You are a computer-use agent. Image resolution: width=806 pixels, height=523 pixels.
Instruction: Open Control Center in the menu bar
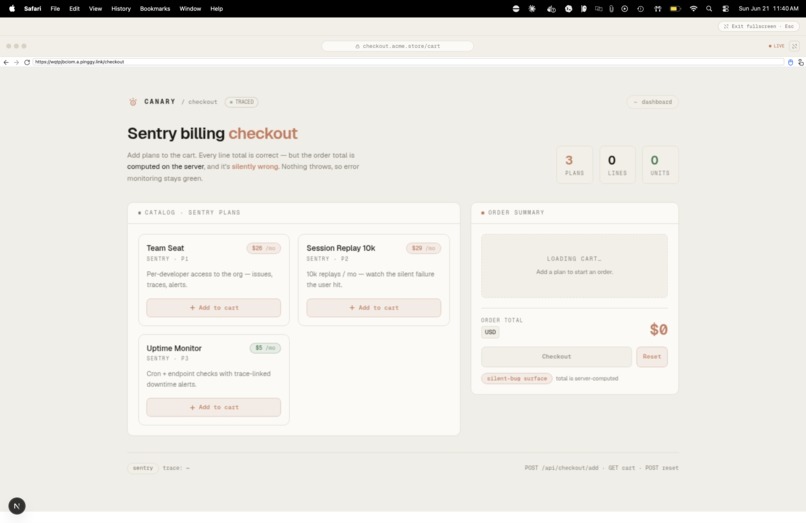725,9
